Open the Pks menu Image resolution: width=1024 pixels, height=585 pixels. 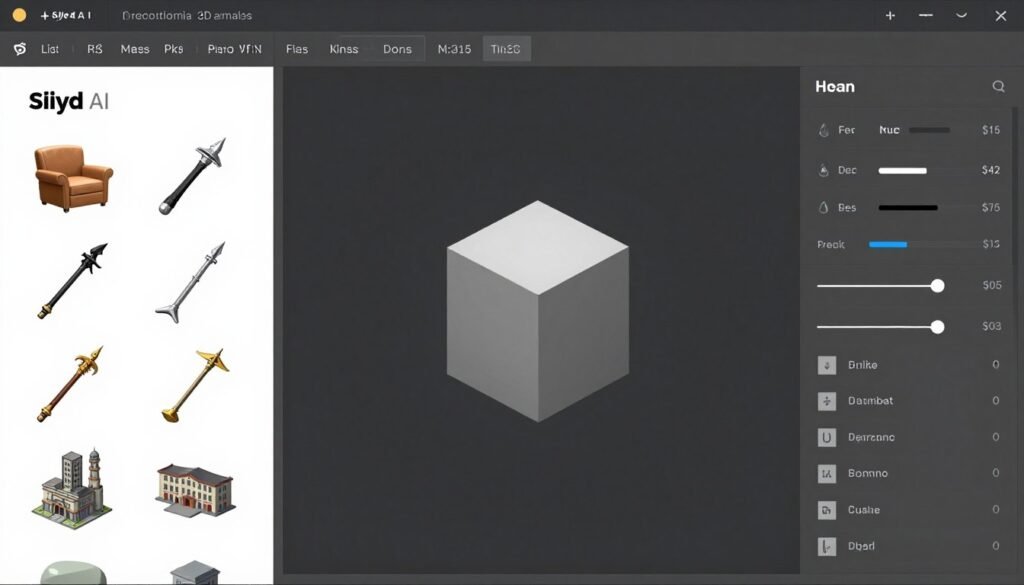[173, 49]
